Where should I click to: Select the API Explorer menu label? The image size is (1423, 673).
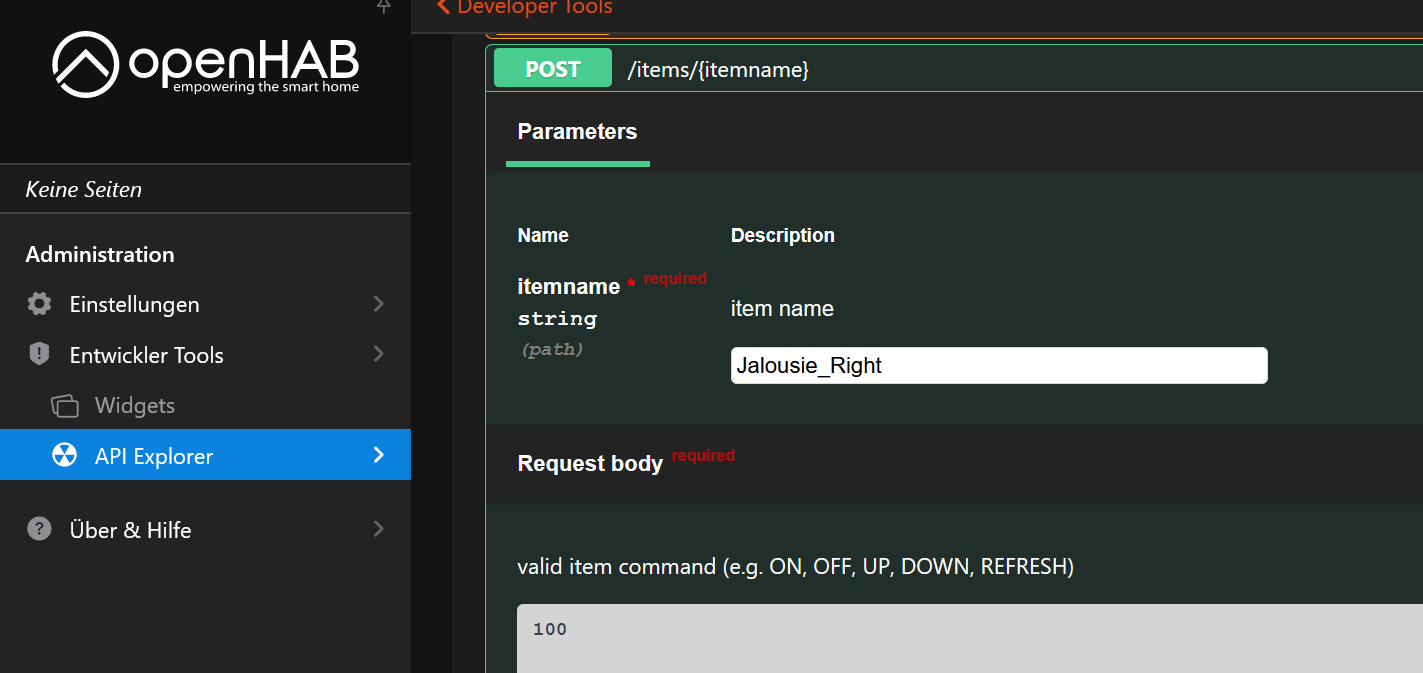[x=154, y=456]
